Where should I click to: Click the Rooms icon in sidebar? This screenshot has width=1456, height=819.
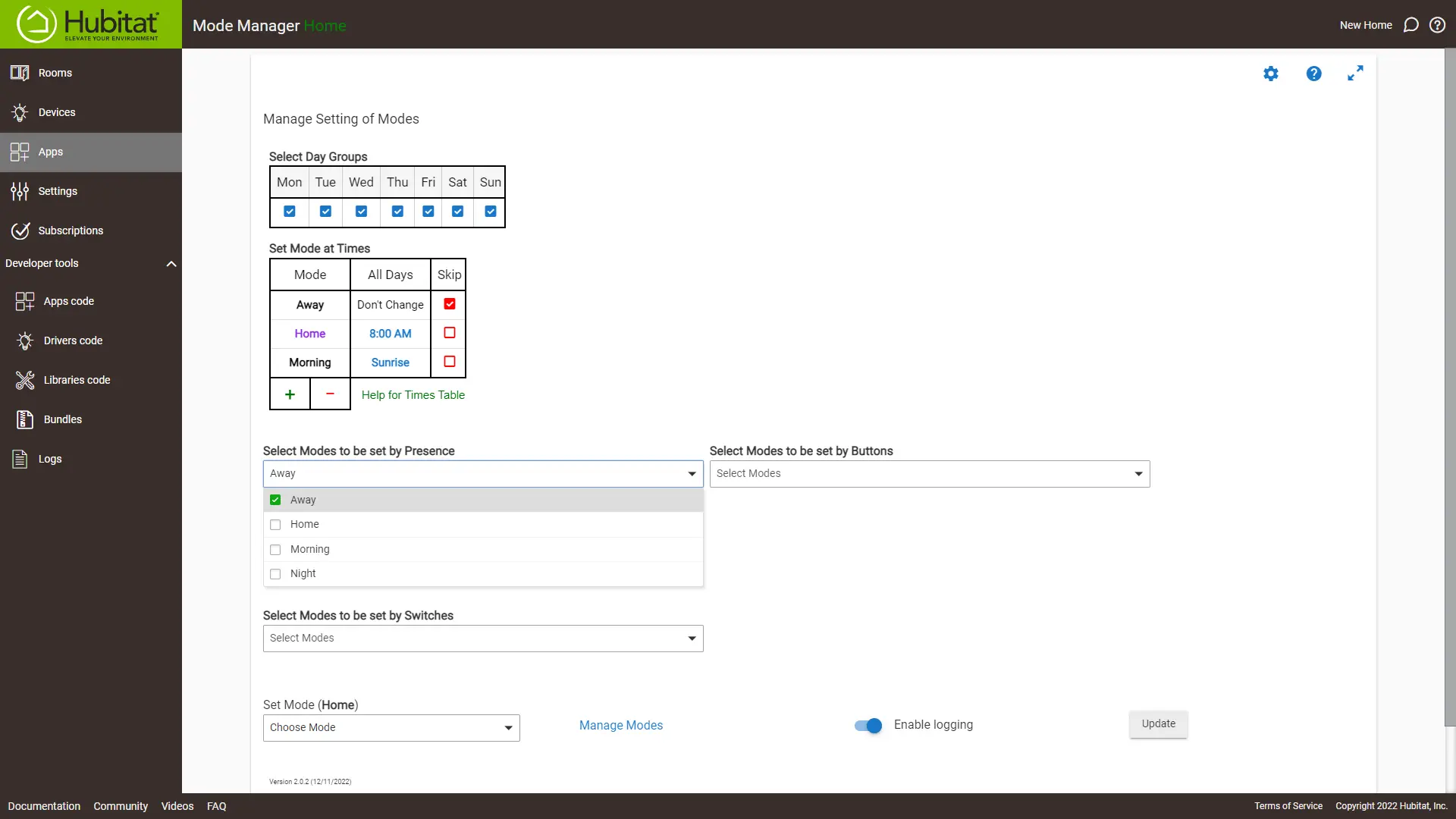coord(20,72)
